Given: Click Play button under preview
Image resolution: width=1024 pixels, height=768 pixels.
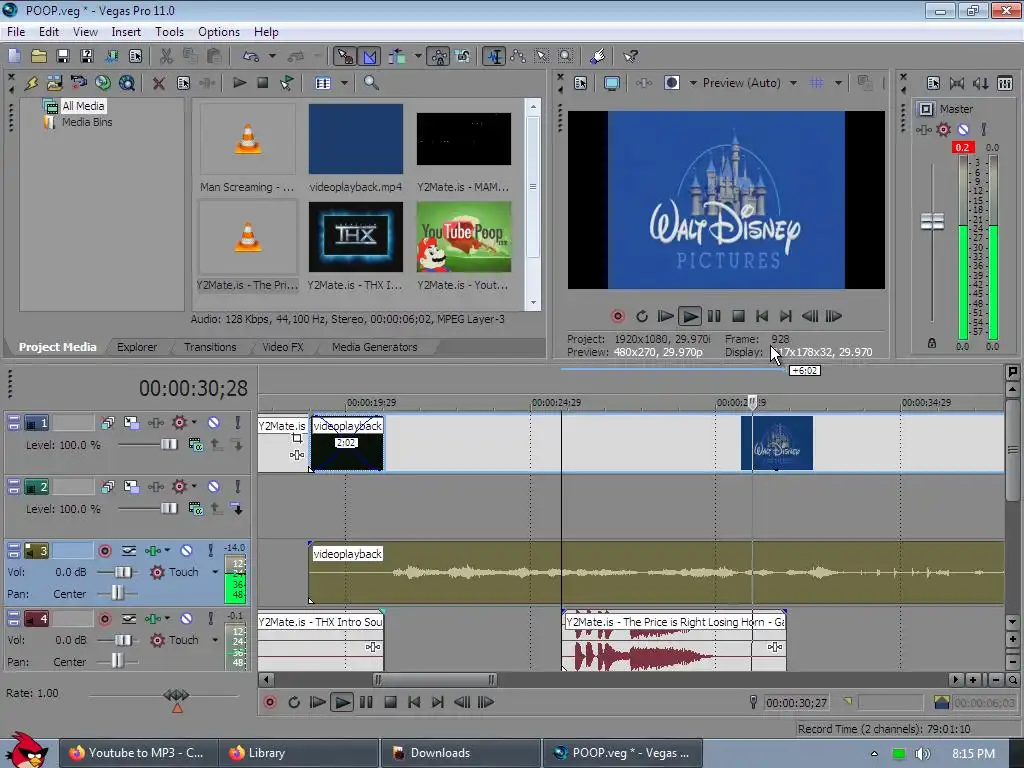Looking at the screenshot, I should coord(689,316).
